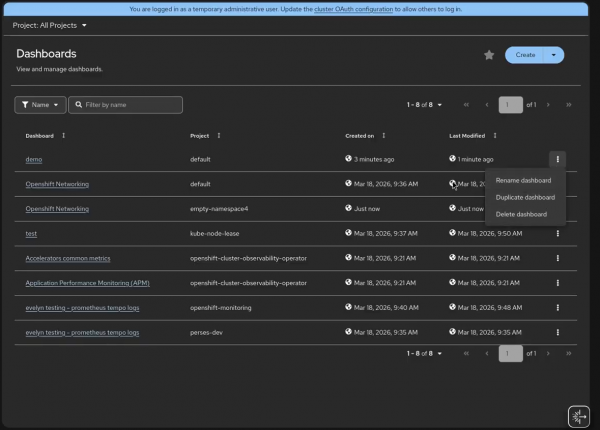
Task: Click the perses-dev project cell
Action: [206, 332]
